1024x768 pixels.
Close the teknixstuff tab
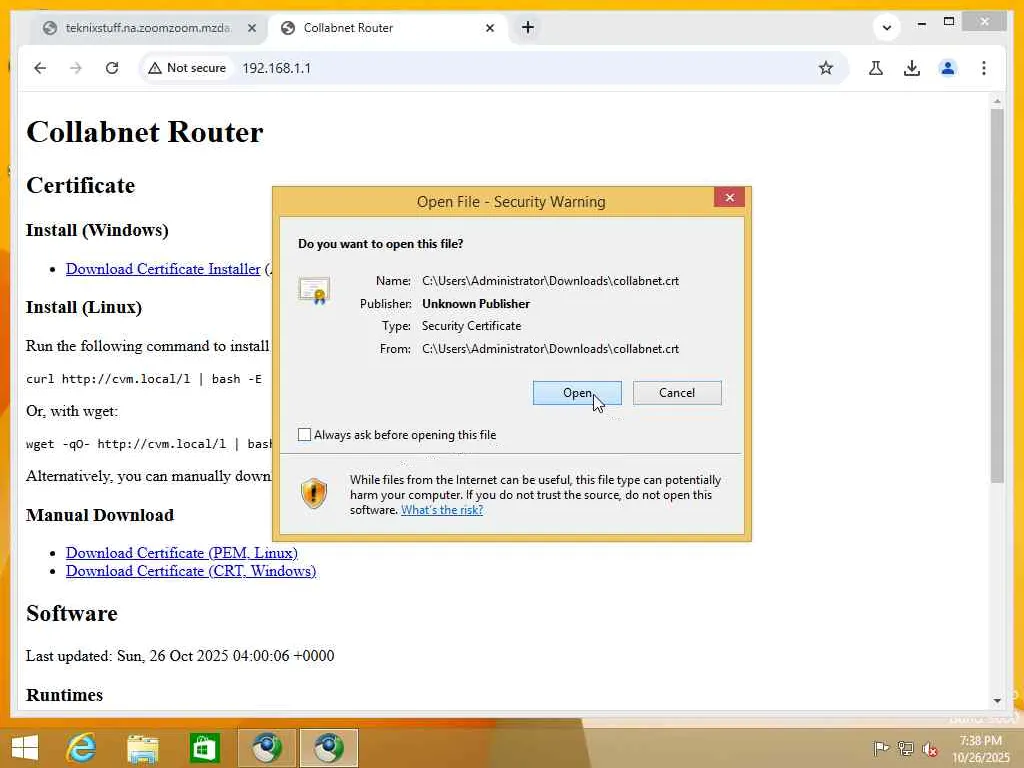tap(252, 28)
